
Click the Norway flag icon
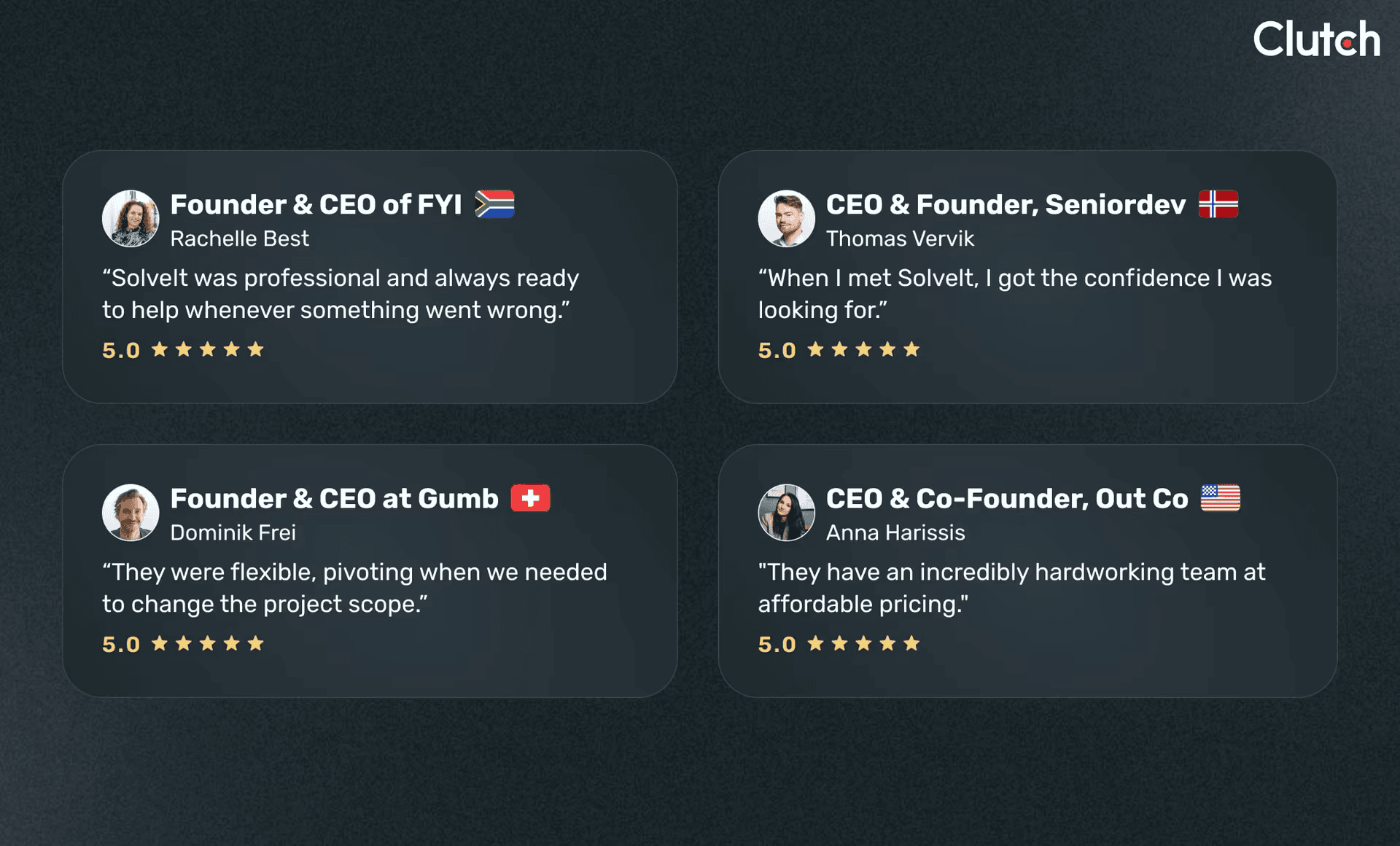click(1218, 204)
